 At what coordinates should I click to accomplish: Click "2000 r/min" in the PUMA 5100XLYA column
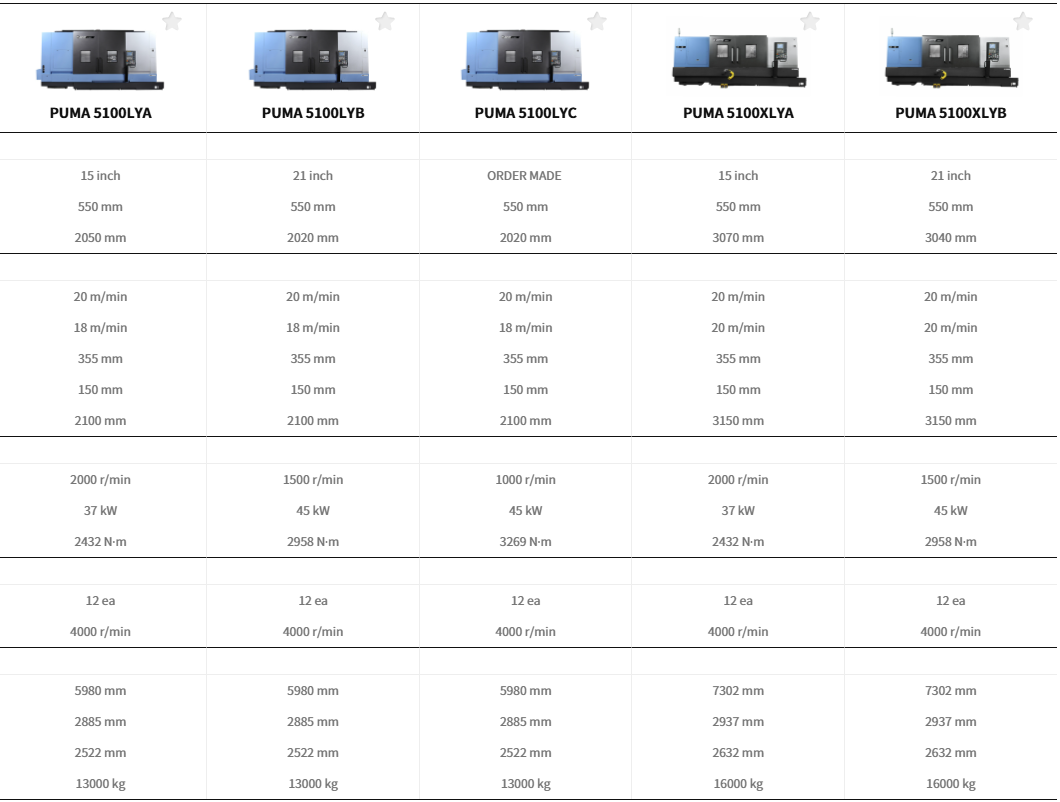point(738,480)
